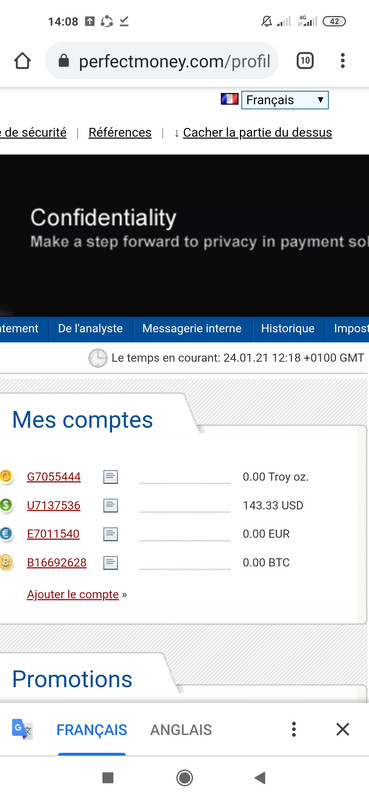Tap the perfectmoney.com address bar
Viewport: 369px width, 800px height.
point(162,61)
